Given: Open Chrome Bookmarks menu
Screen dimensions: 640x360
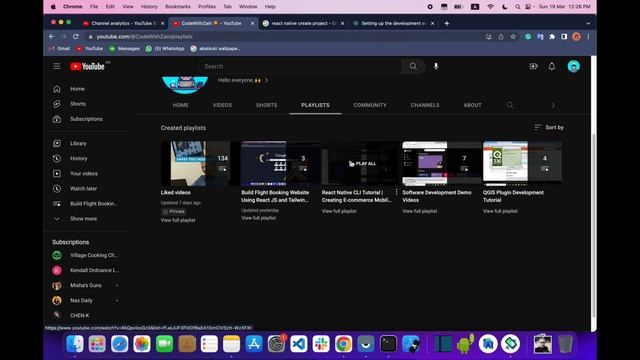Looking at the screenshot, I should tap(178, 7).
